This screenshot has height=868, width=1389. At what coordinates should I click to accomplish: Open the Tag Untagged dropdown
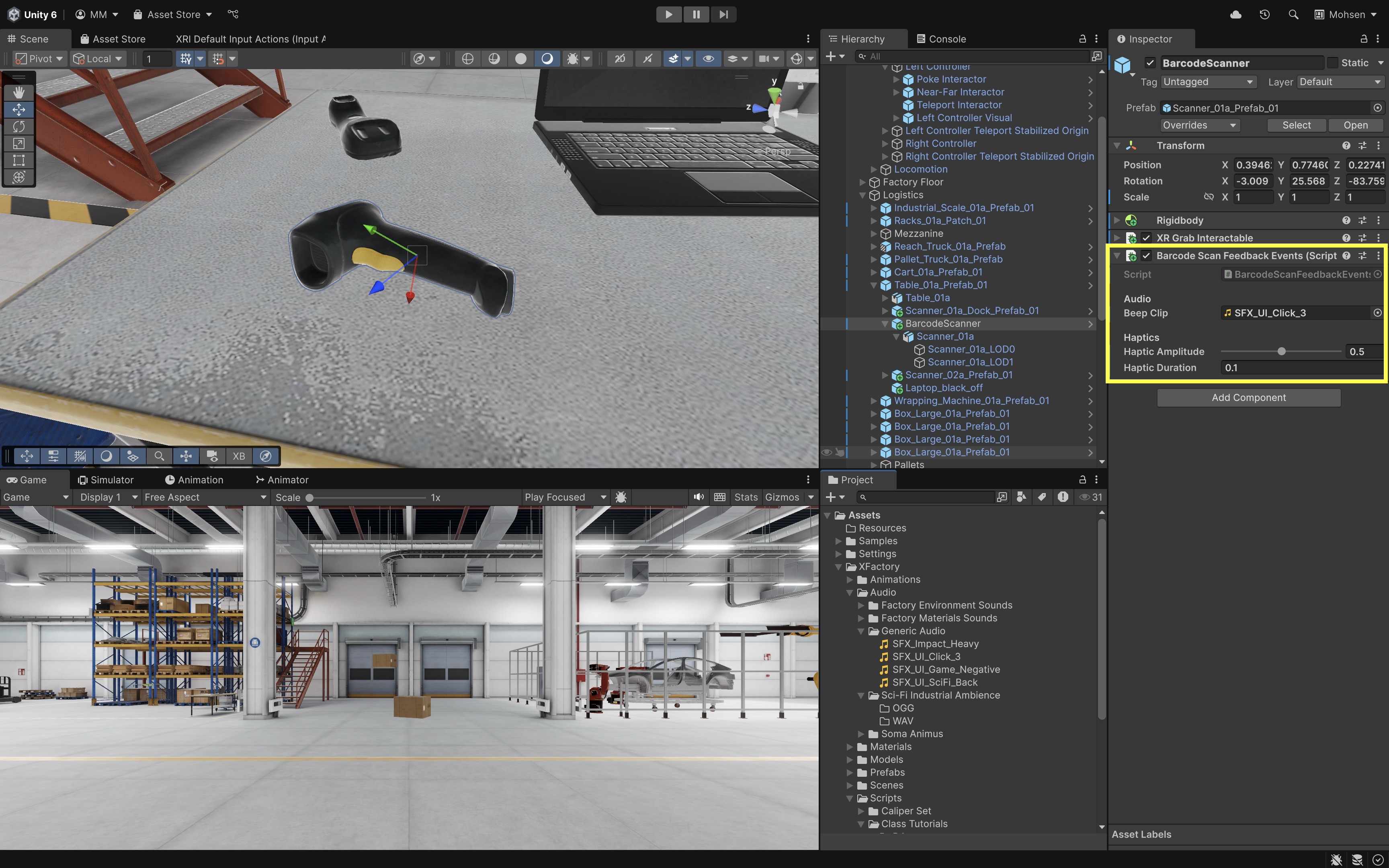1207,82
